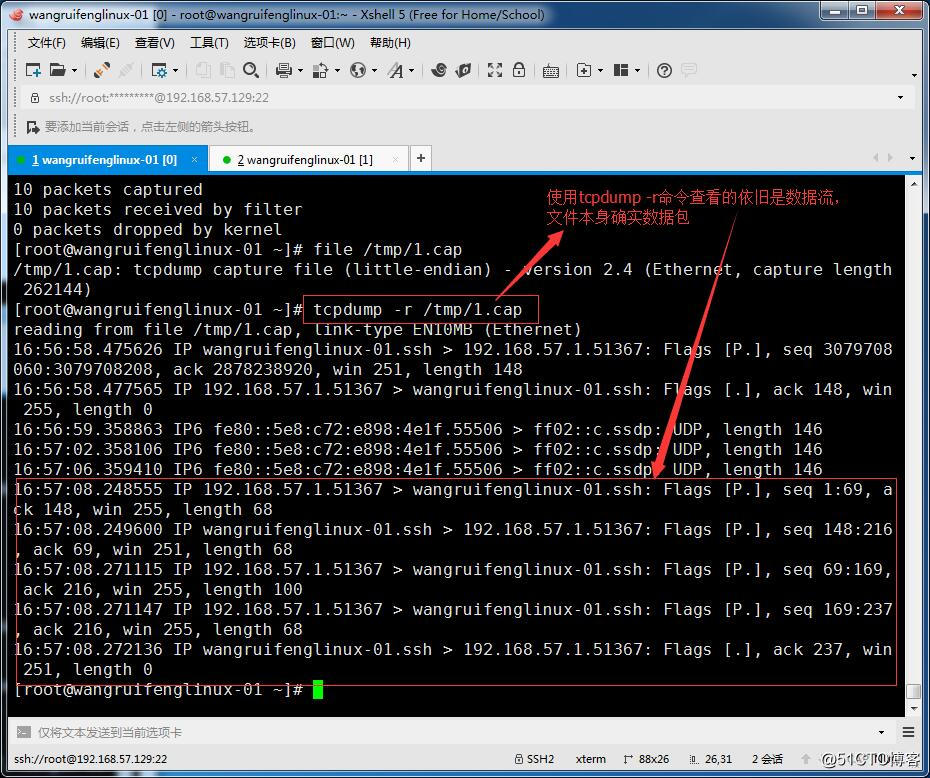The image size is (930, 778).
Task: Open compose bar target dropdown arrow
Action: [x=881, y=732]
